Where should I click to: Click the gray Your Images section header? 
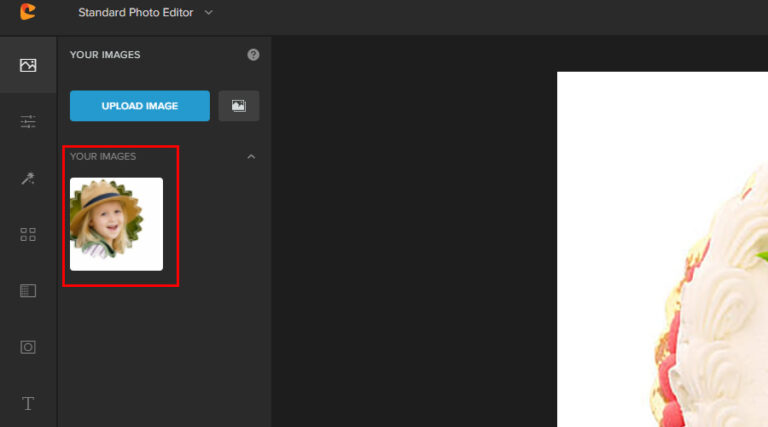pos(103,157)
